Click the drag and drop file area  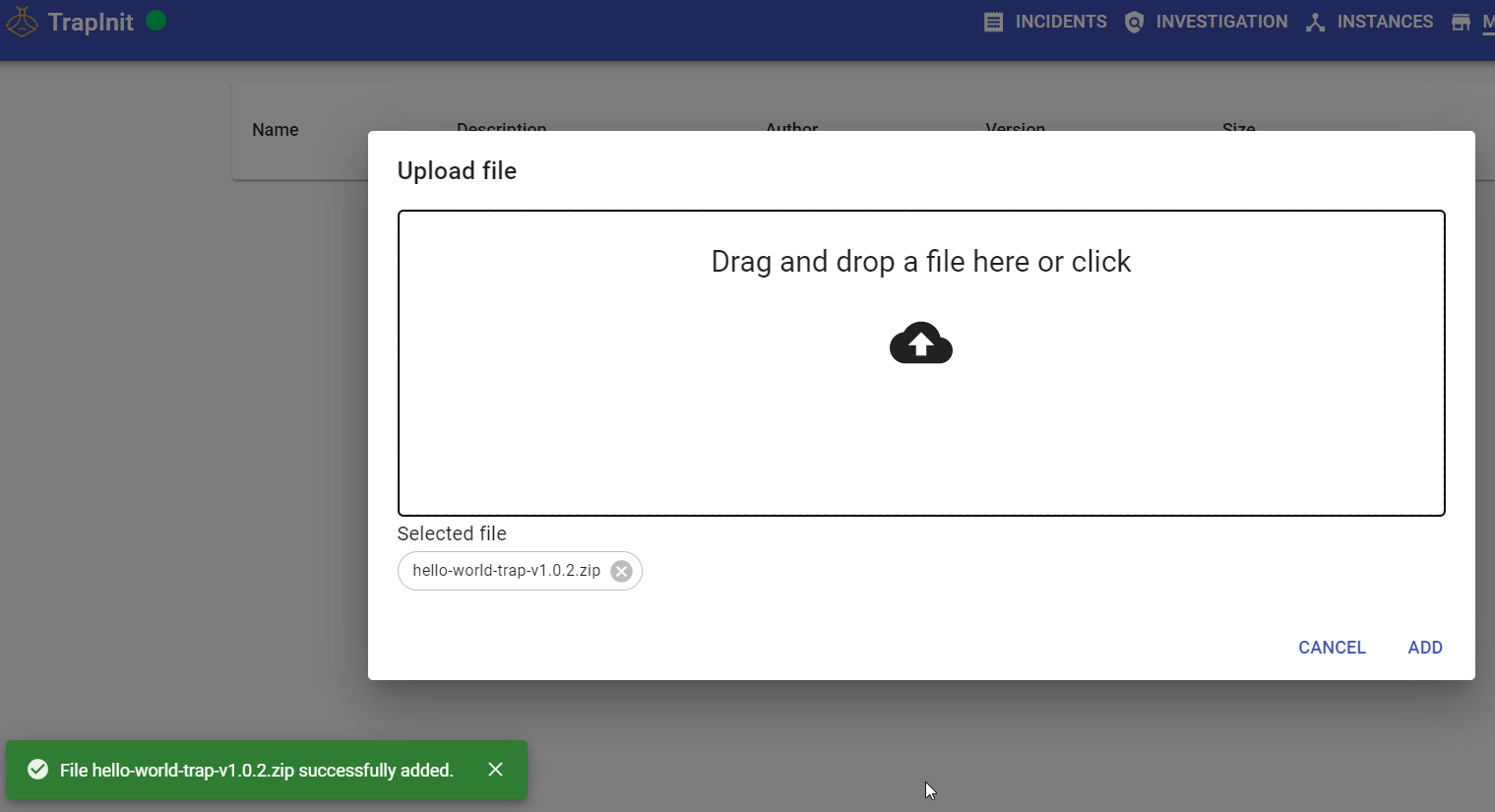[921, 362]
